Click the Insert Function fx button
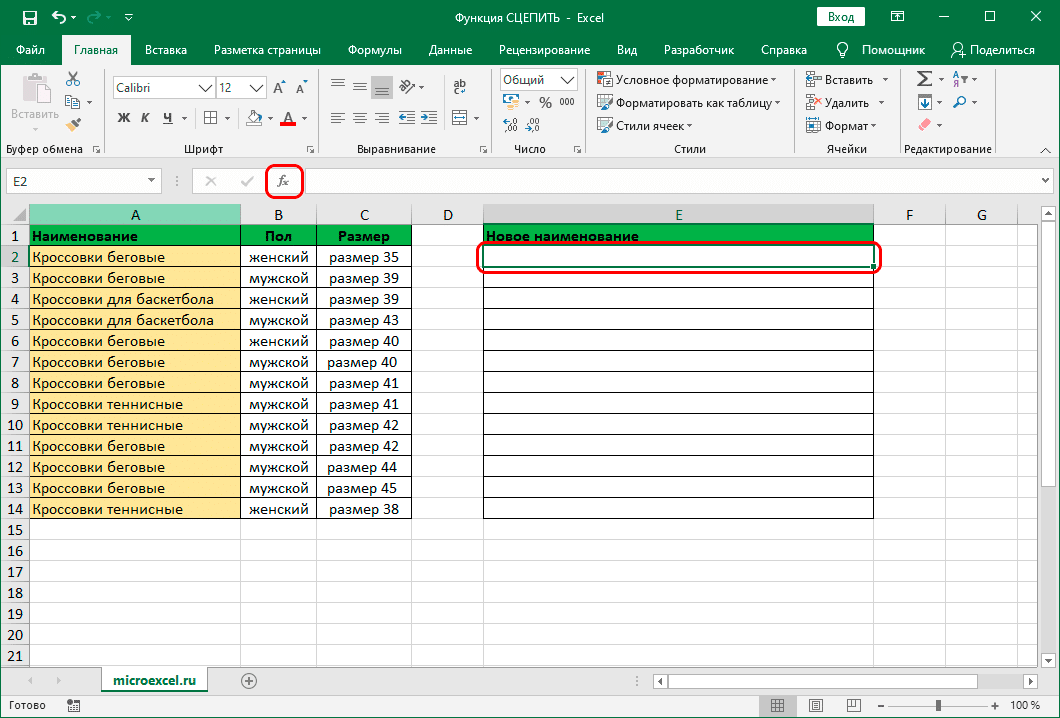Viewport: 1060px width, 718px height. tap(283, 181)
